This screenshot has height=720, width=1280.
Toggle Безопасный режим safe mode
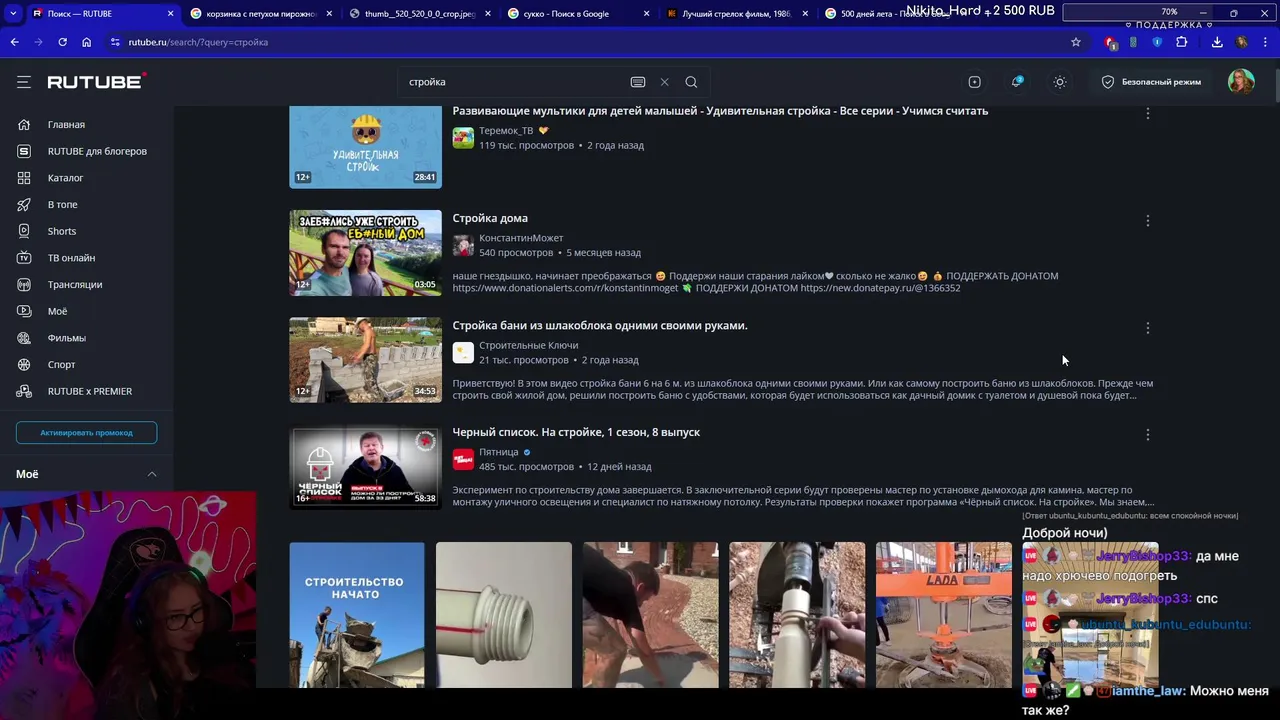1151,82
